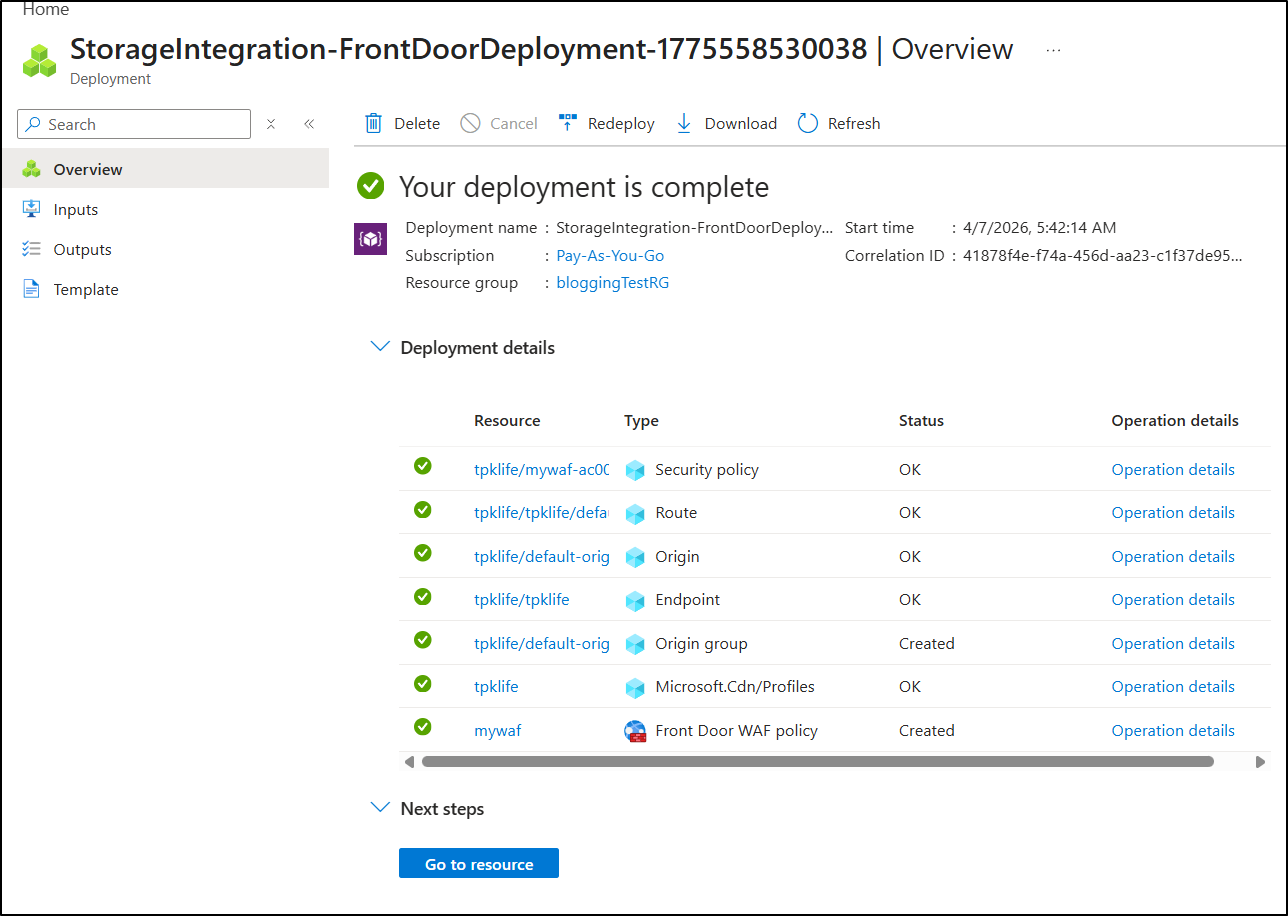The width and height of the screenshot is (1288, 916).
Task: Click the horizontal scrollbar right arrow
Action: (1260, 762)
